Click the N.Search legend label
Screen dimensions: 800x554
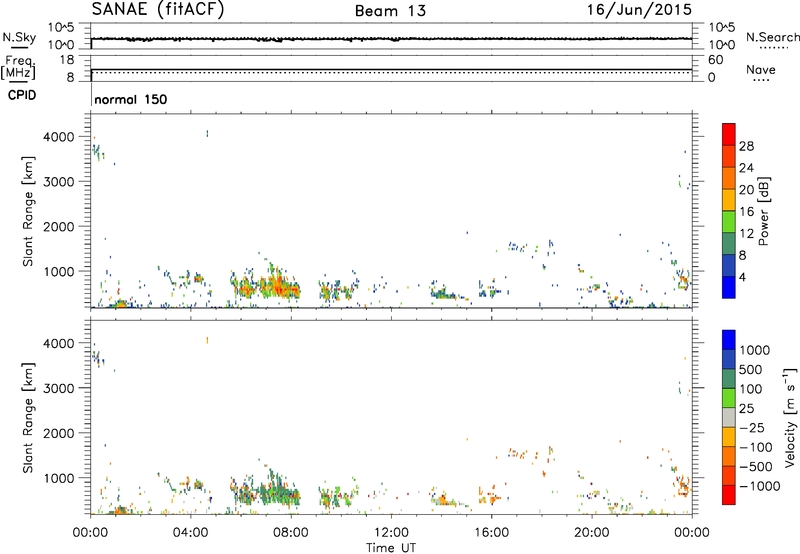click(773, 37)
